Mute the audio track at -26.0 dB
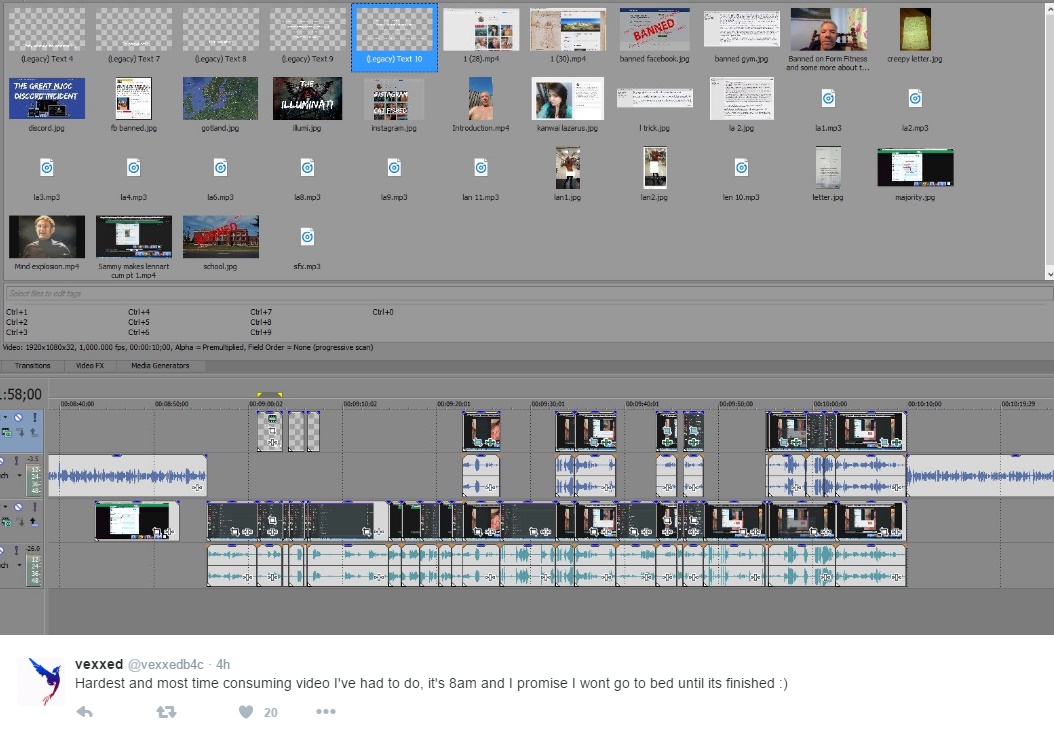Image resolution: width=1054 pixels, height=741 pixels. pyautogui.click(x=1, y=551)
